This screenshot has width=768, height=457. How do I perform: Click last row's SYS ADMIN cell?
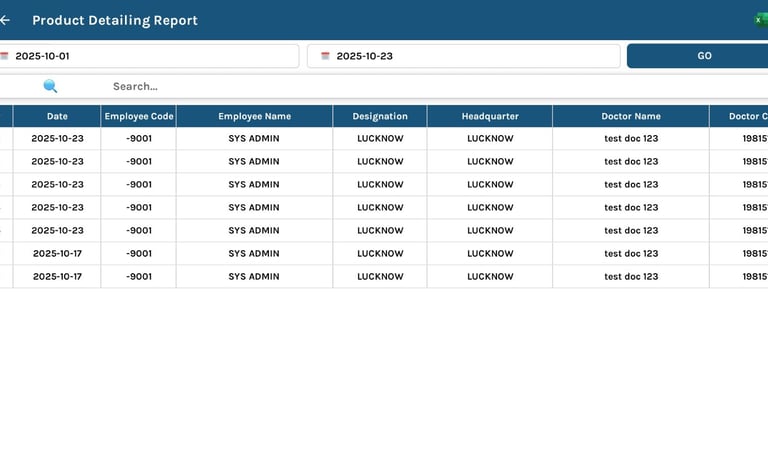254,276
